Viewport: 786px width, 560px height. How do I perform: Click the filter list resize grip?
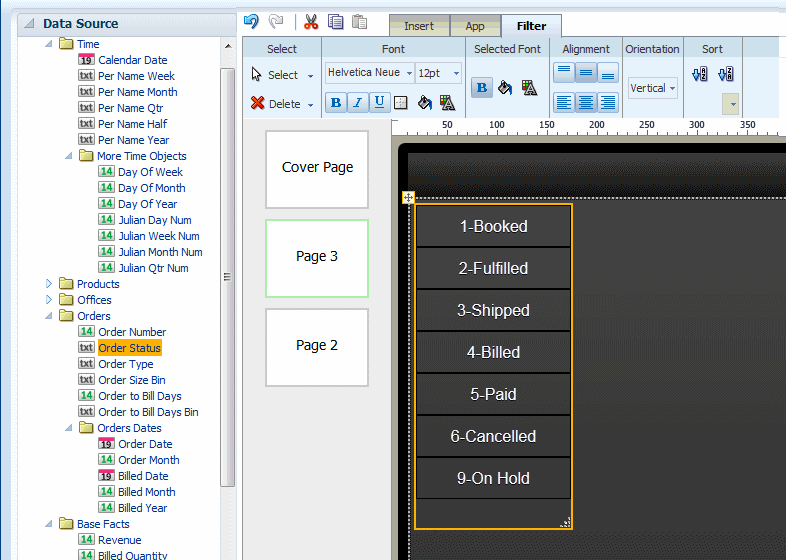565,522
